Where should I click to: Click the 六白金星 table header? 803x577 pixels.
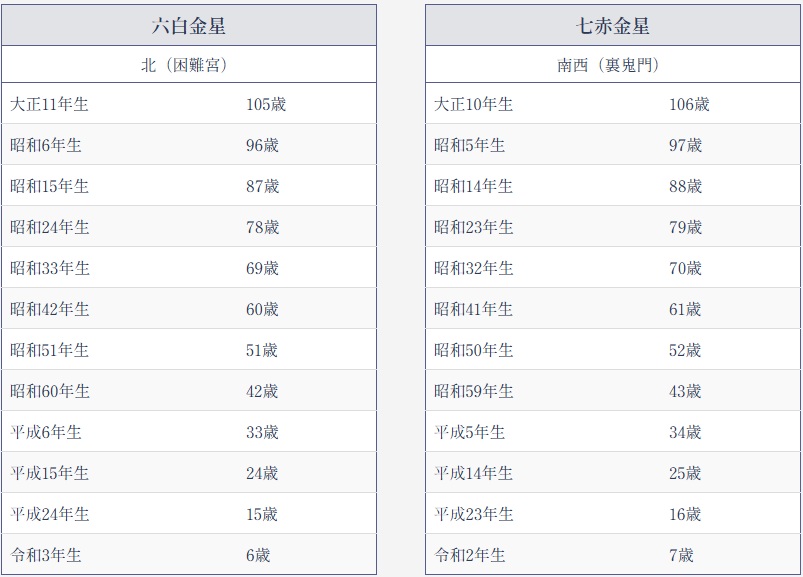click(x=188, y=26)
